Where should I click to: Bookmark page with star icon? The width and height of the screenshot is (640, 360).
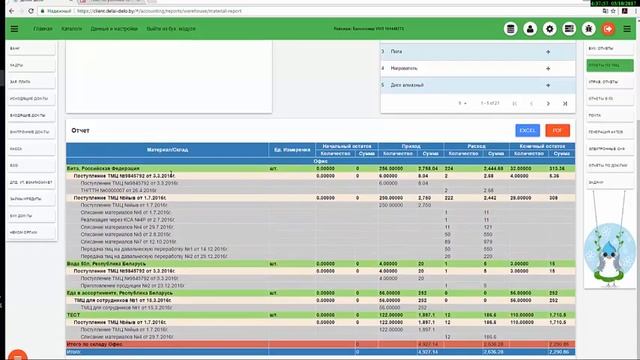point(613,11)
